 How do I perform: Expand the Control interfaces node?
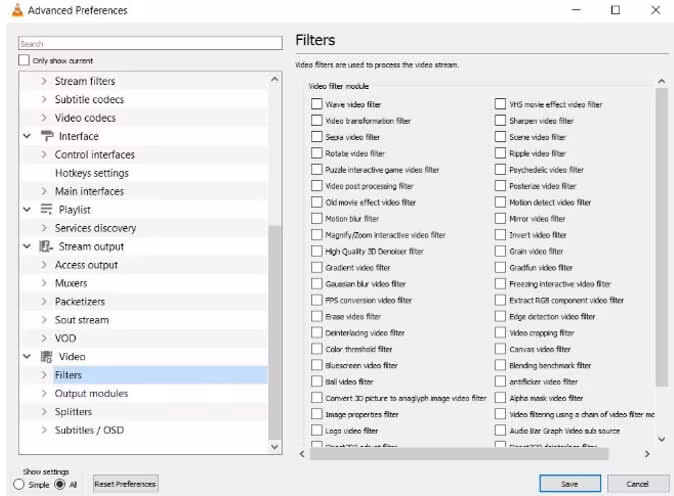pyautogui.click(x=44, y=154)
